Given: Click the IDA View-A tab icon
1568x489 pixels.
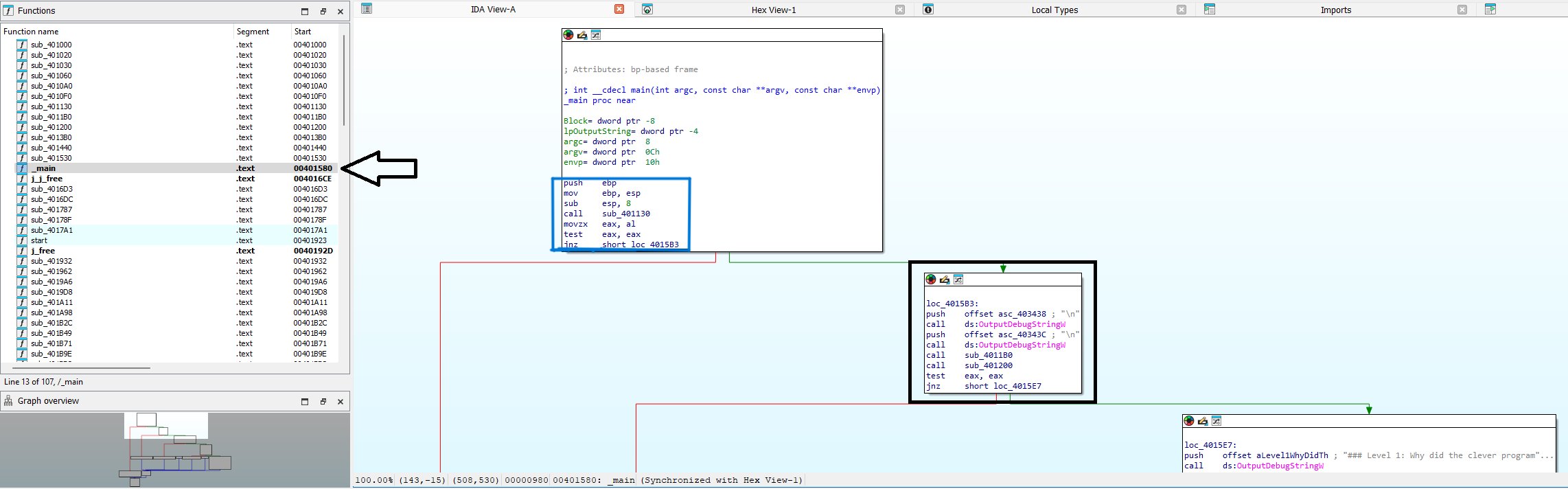Looking at the screenshot, I should click(x=367, y=9).
